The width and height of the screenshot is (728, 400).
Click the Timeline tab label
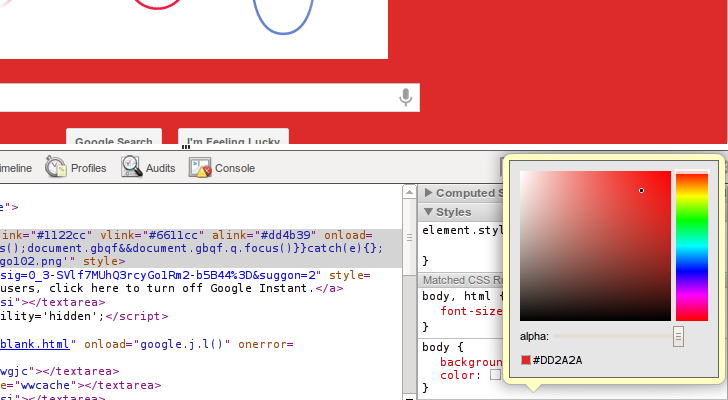coord(15,168)
